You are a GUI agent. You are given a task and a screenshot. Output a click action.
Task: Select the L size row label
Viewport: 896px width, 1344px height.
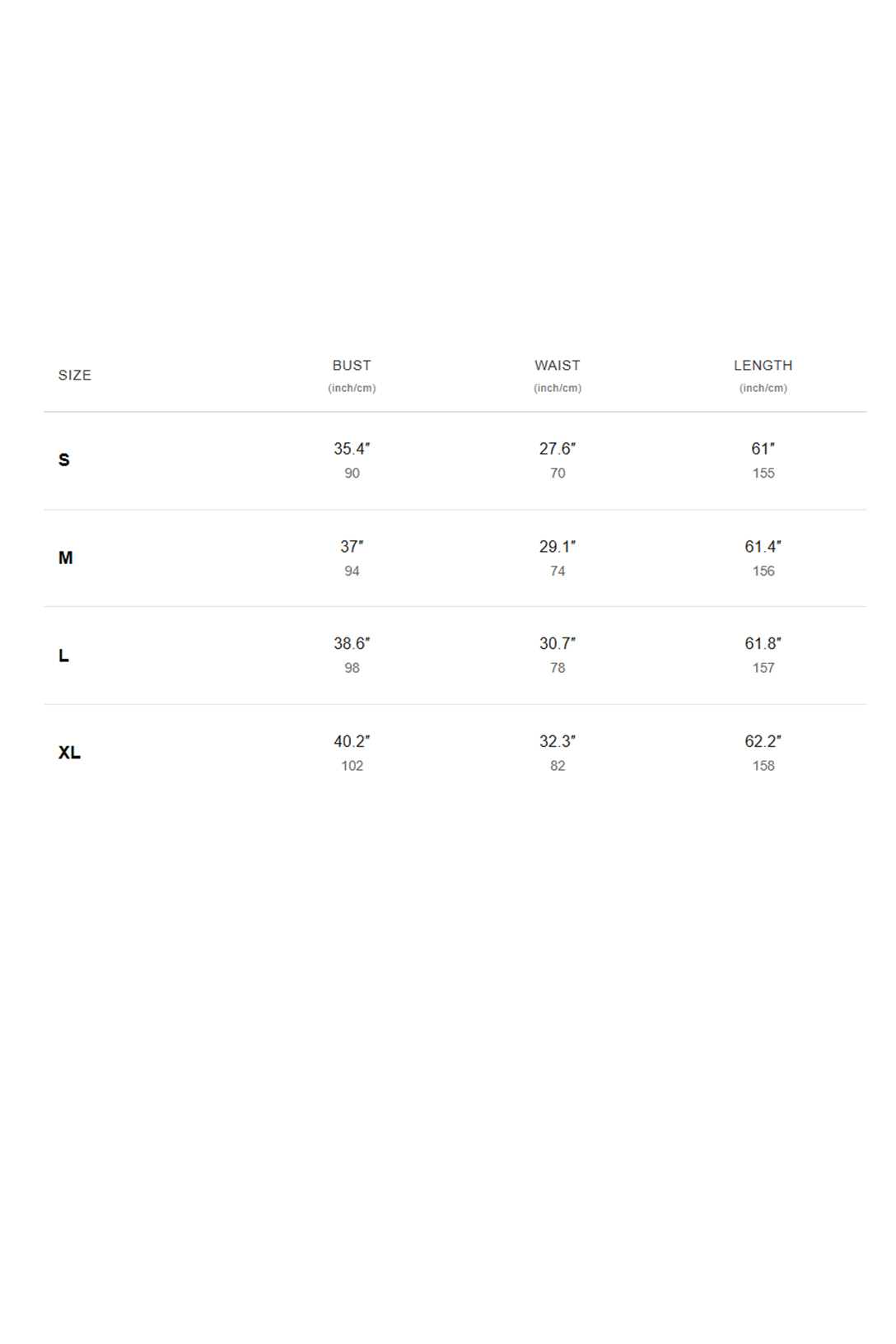point(63,656)
